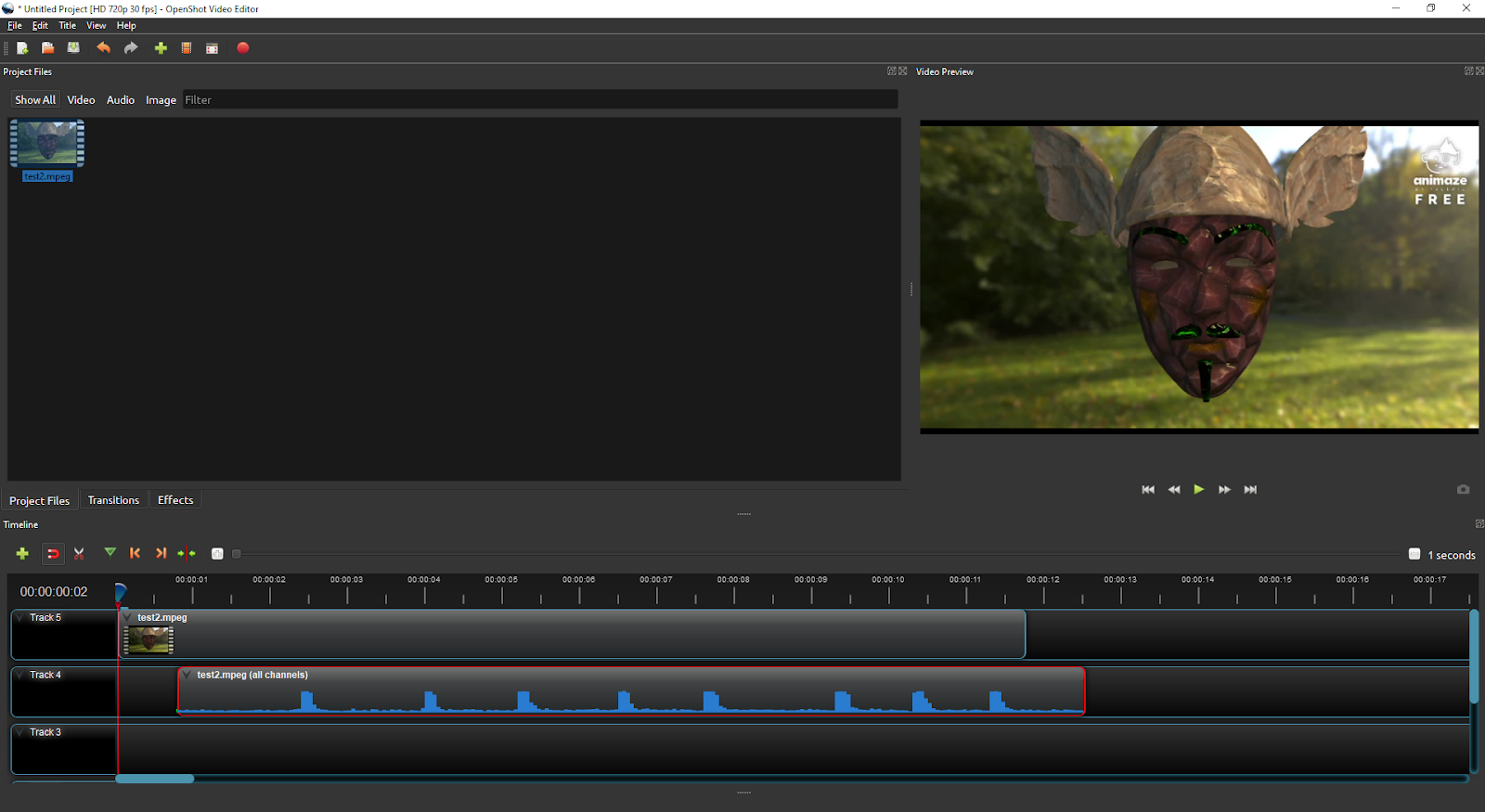Filter project files by Audio
The height and width of the screenshot is (812, 1485).
121,100
